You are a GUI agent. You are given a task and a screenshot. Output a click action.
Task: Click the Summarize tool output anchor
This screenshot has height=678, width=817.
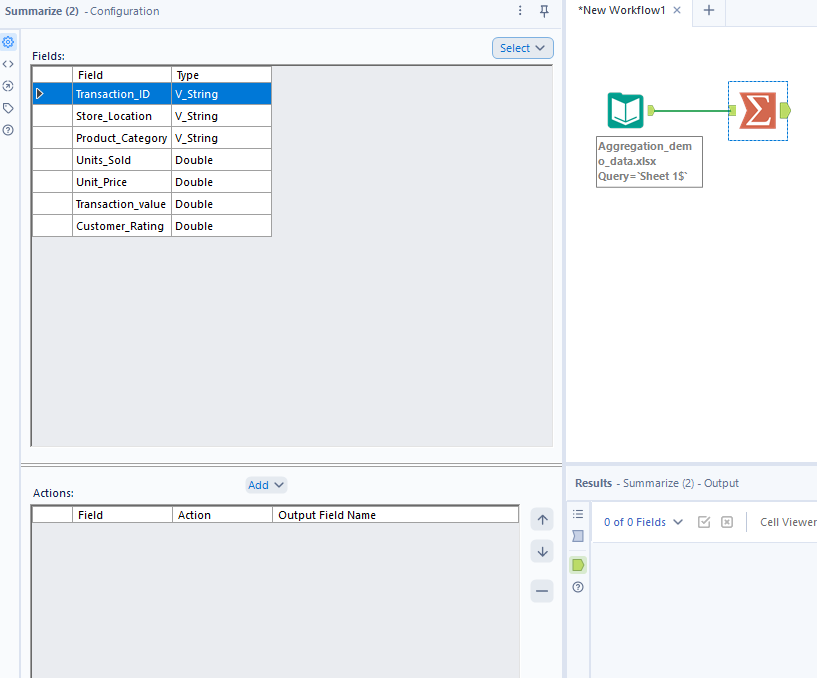tap(785, 110)
